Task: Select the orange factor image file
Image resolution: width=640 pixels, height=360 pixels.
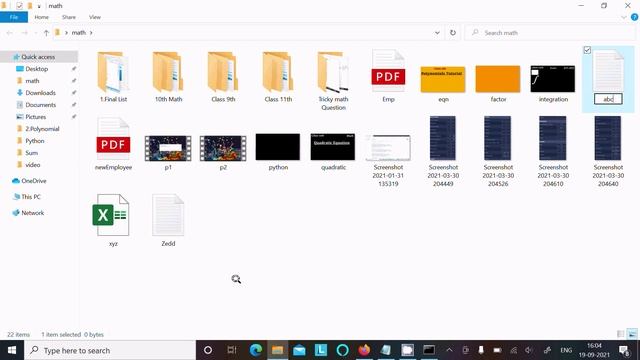Action: pos(498,83)
